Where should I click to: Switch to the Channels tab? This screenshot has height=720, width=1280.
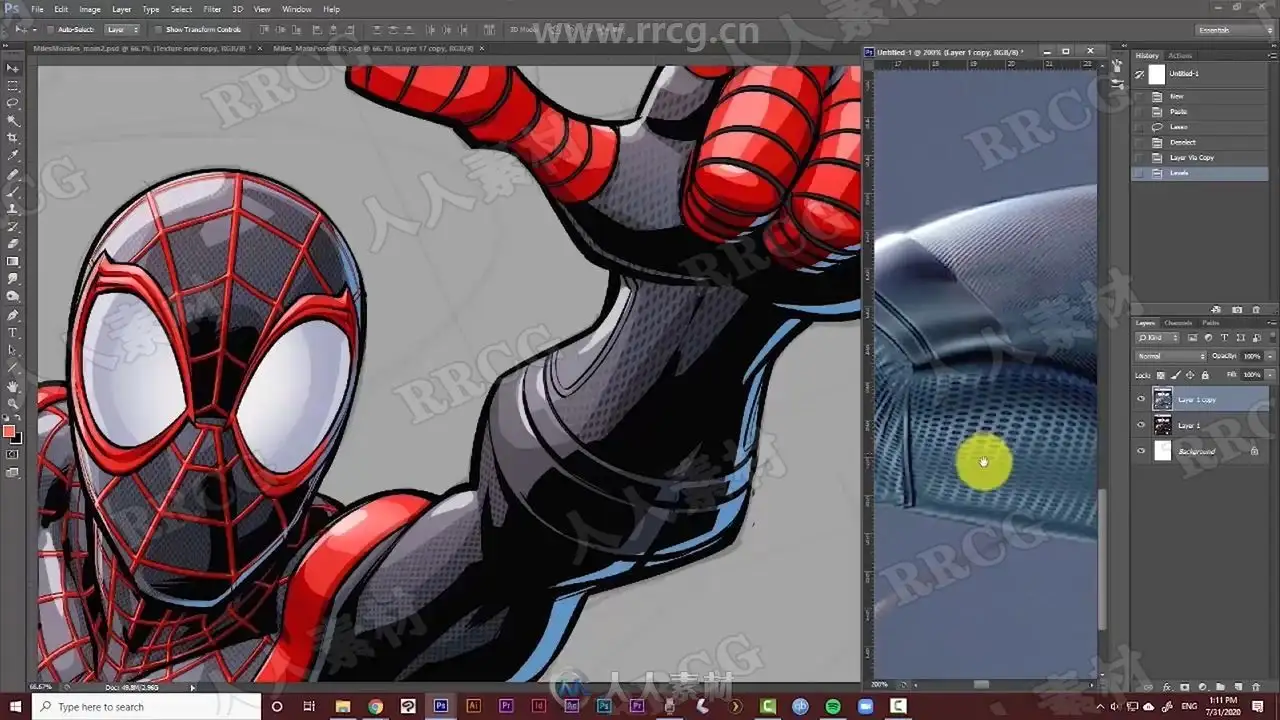[x=1178, y=323]
